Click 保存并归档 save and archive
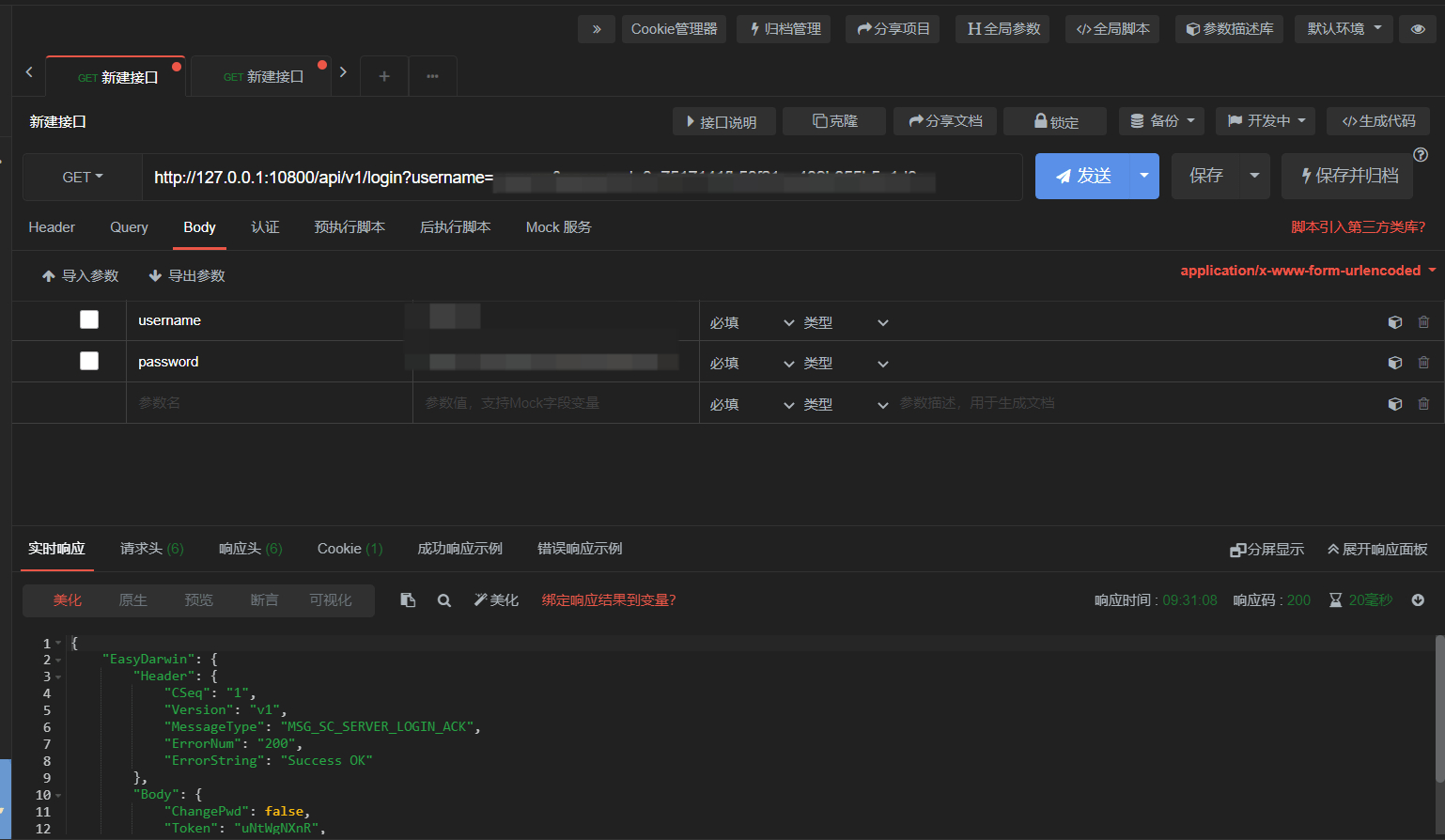 pyautogui.click(x=1347, y=176)
